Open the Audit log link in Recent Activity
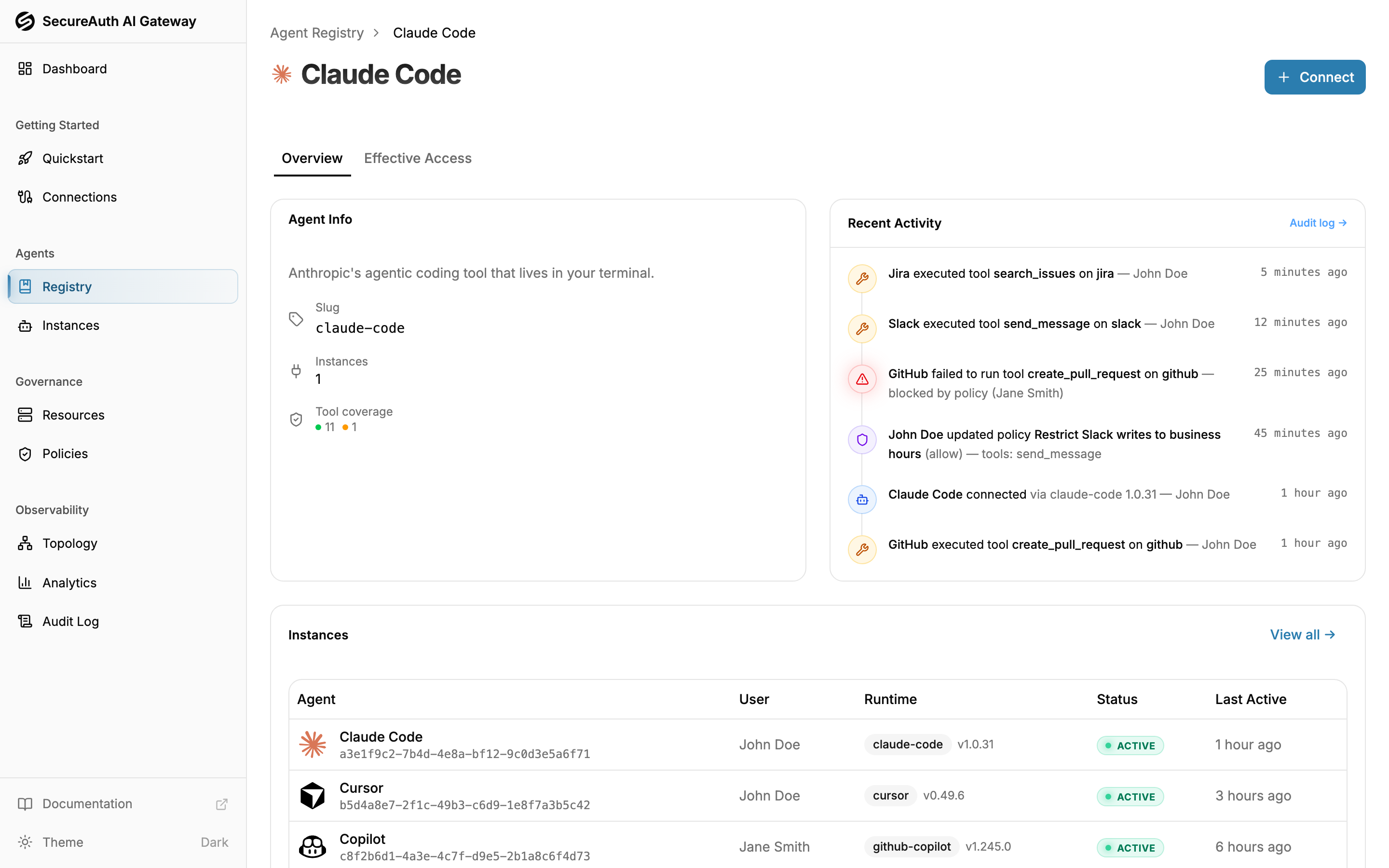The image size is (1389, 868). pos(1318,223)
